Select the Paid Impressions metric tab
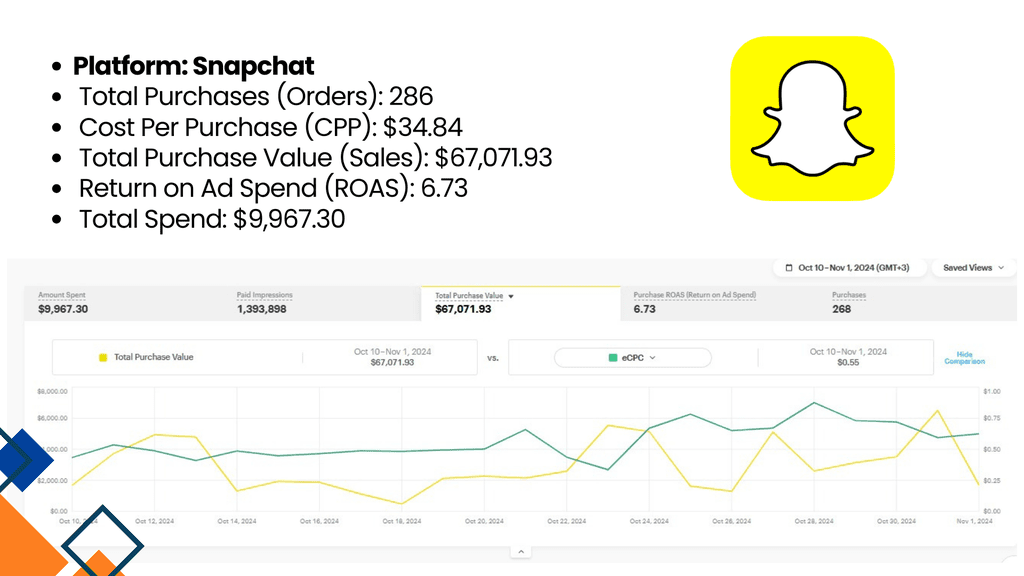 [322, 303]
